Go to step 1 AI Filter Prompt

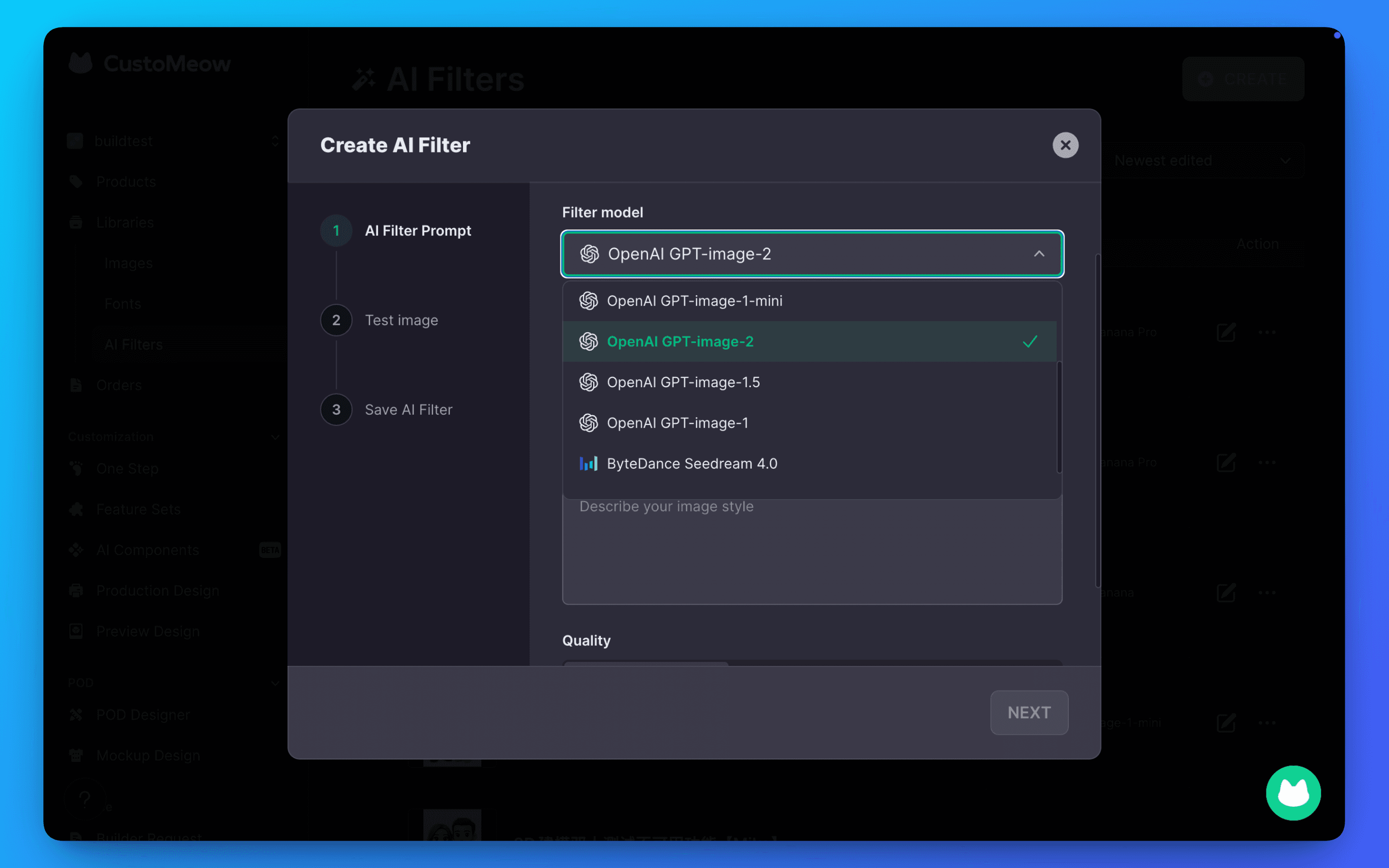coord(396,231)
